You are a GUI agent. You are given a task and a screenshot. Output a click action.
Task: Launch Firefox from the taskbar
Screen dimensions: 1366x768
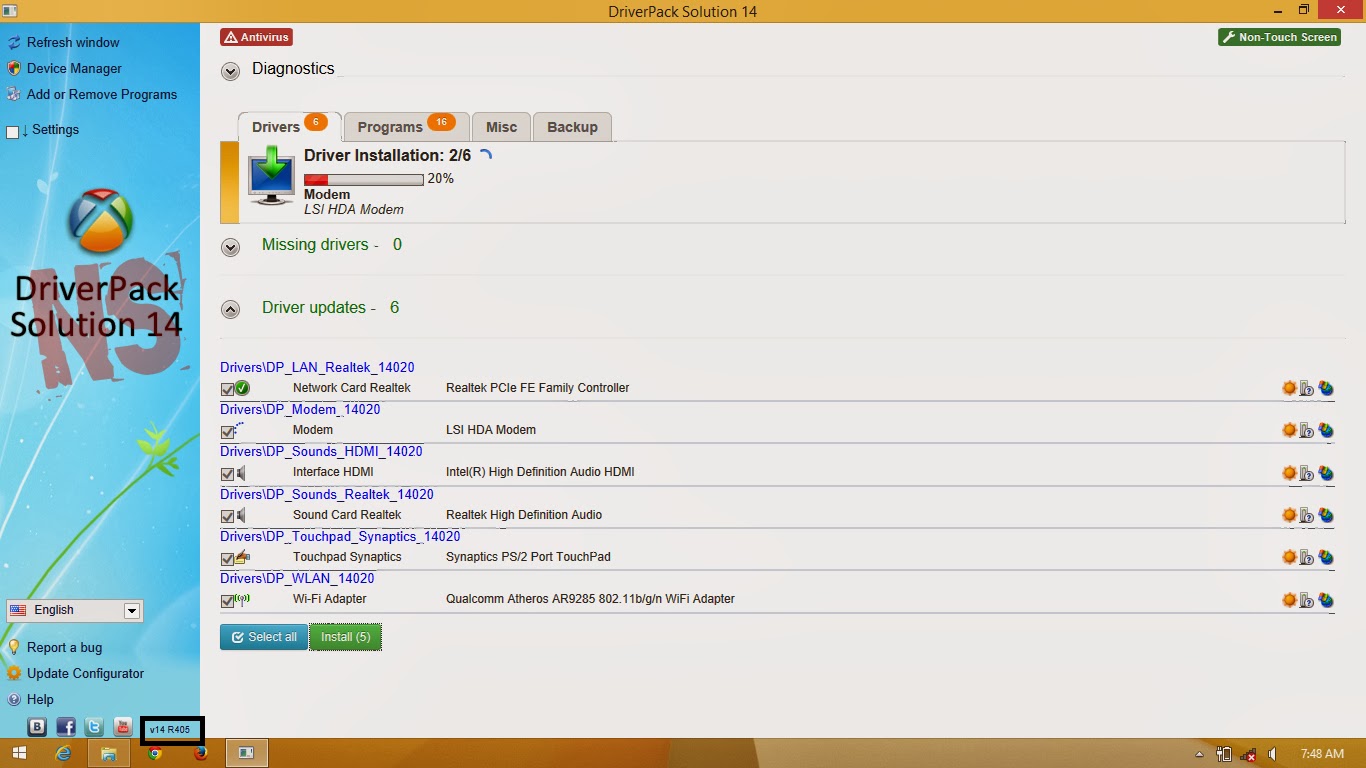click(201, 753)
